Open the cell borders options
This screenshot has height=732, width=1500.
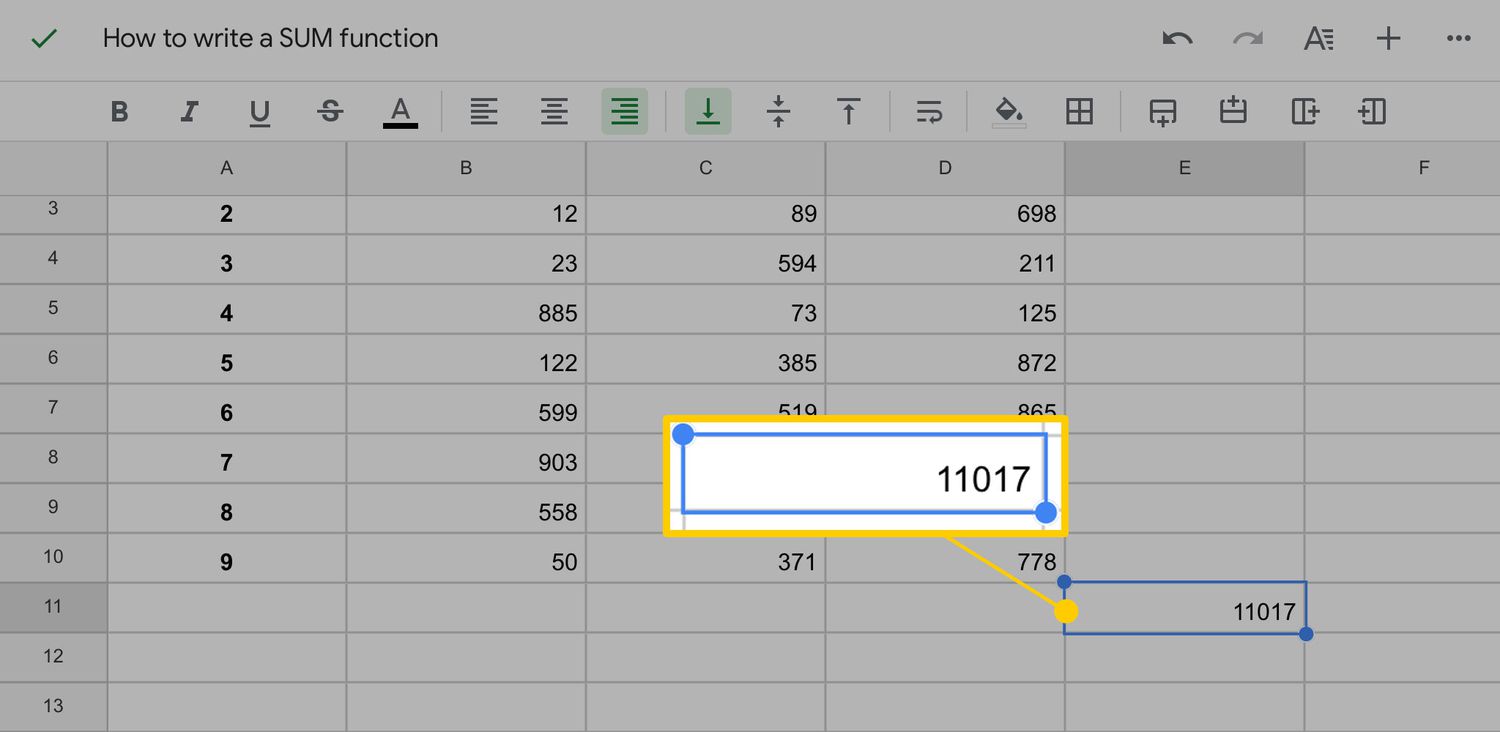coord(1079,111)
